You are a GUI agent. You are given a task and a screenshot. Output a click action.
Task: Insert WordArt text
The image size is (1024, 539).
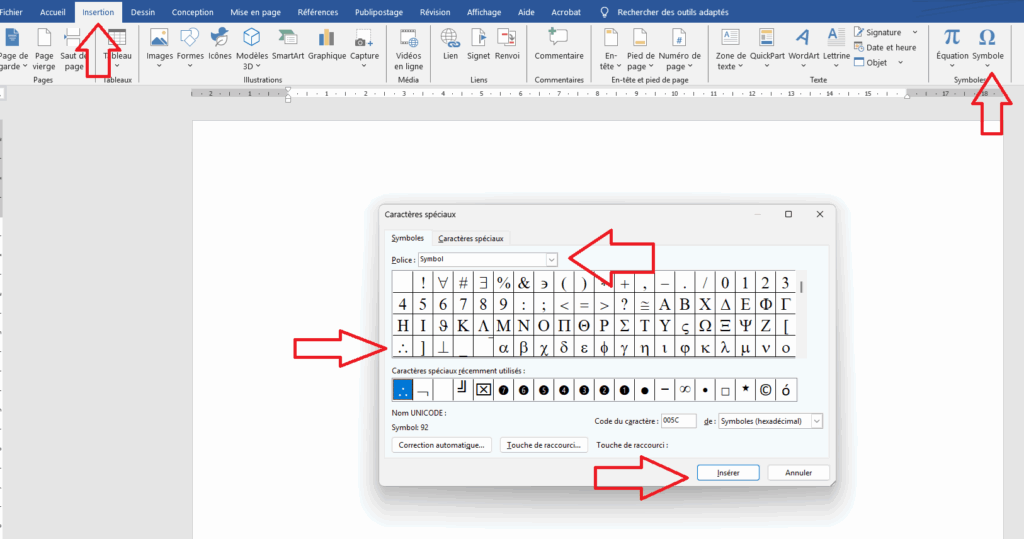803,48
